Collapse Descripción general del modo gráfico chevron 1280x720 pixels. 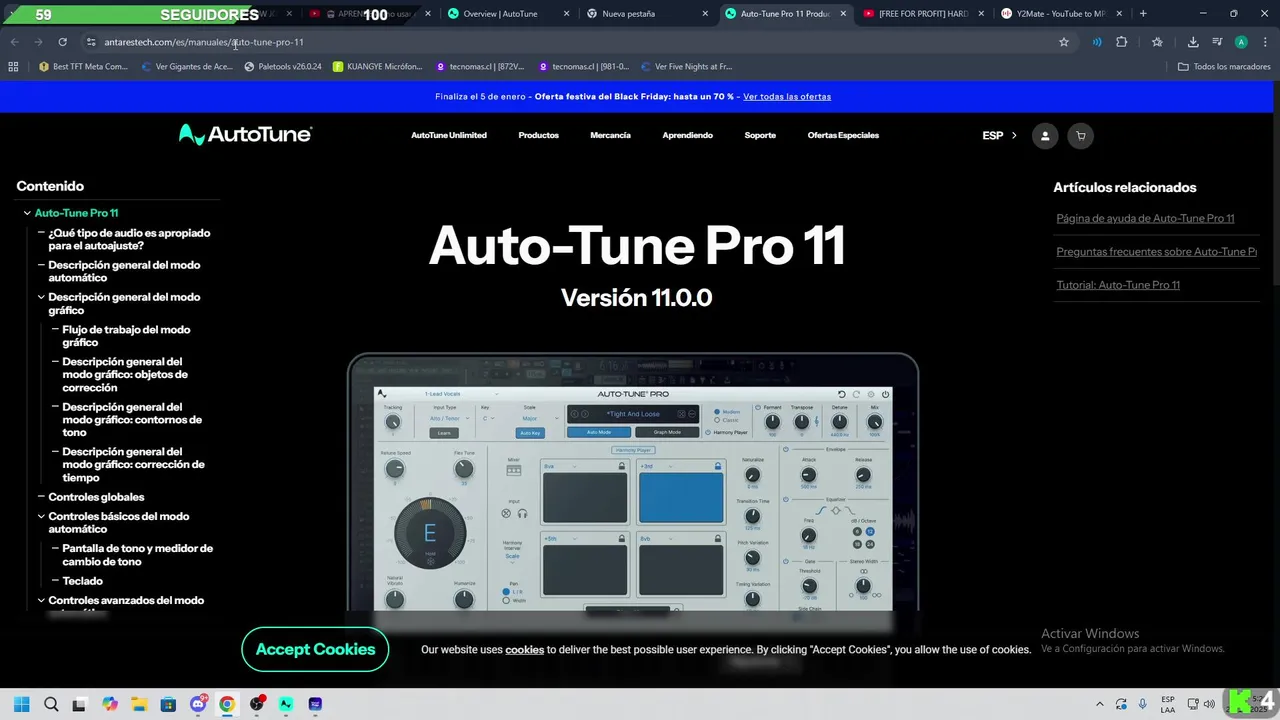[41, 297]
